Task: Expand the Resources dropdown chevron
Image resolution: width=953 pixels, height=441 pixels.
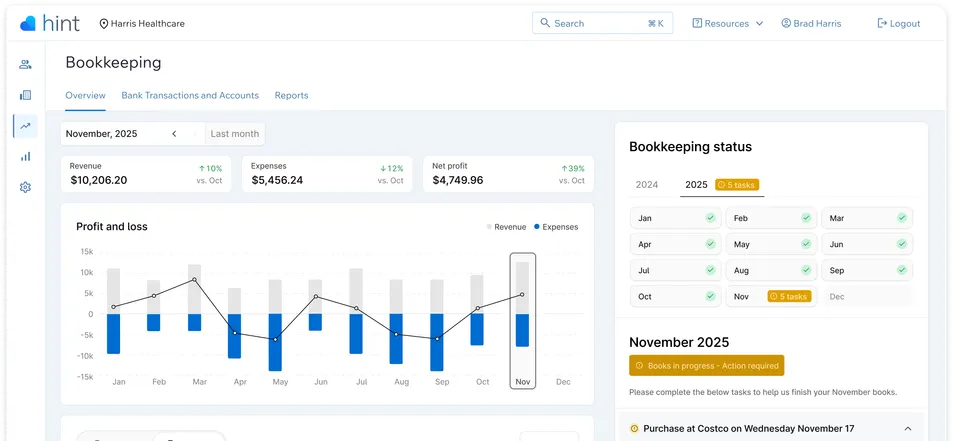Action: (x=759, y=24)
